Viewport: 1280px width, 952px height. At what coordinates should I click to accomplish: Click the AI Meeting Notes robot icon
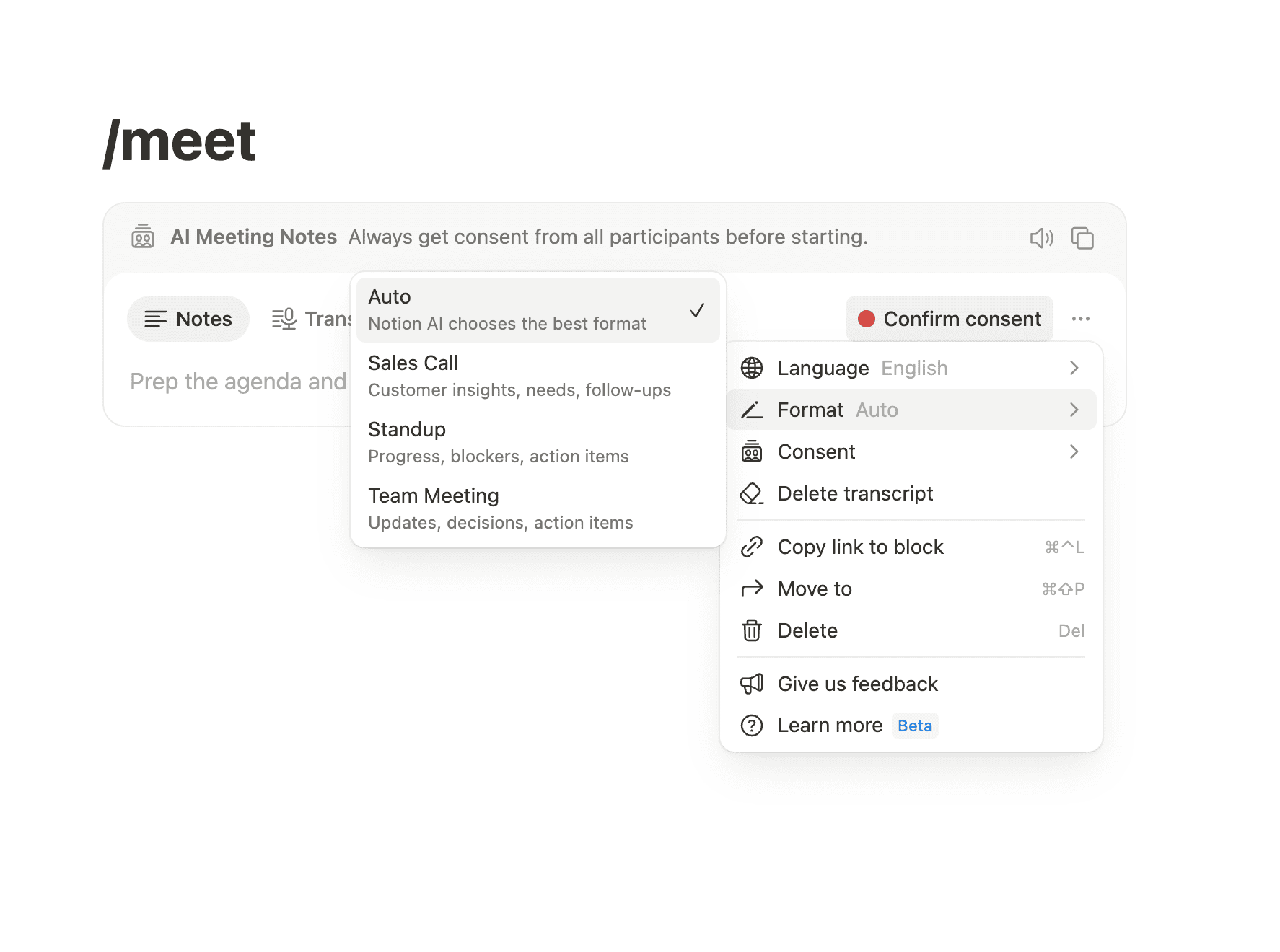(x=143, y=237)
